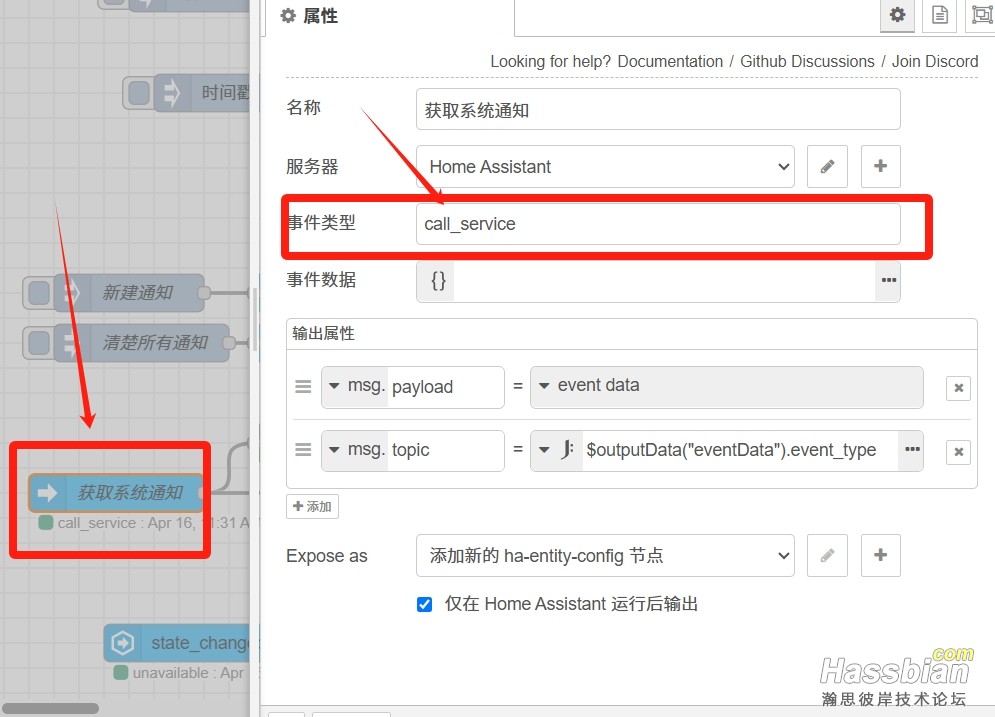
Task: Click the output port of 新建通知 node
Action: click(204, 293)
